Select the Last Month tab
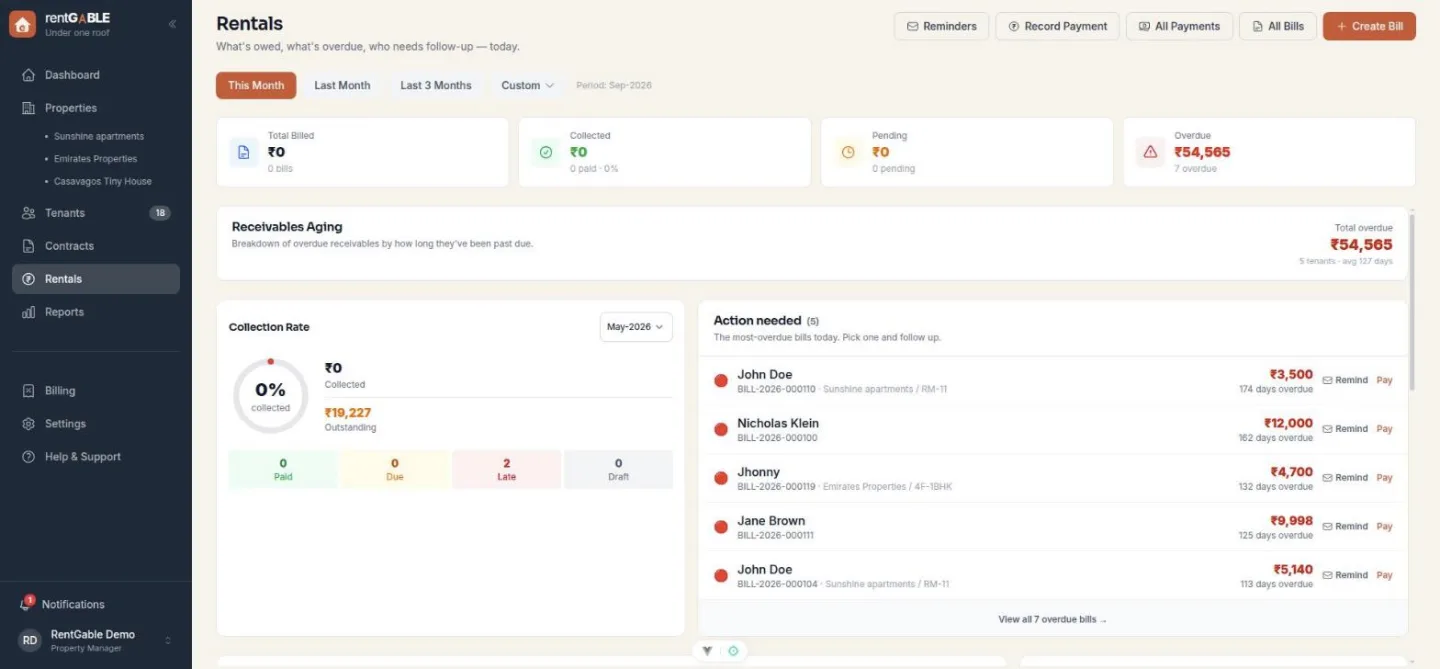The height and width of the screenshot is (669, 1440). (342, 86)
